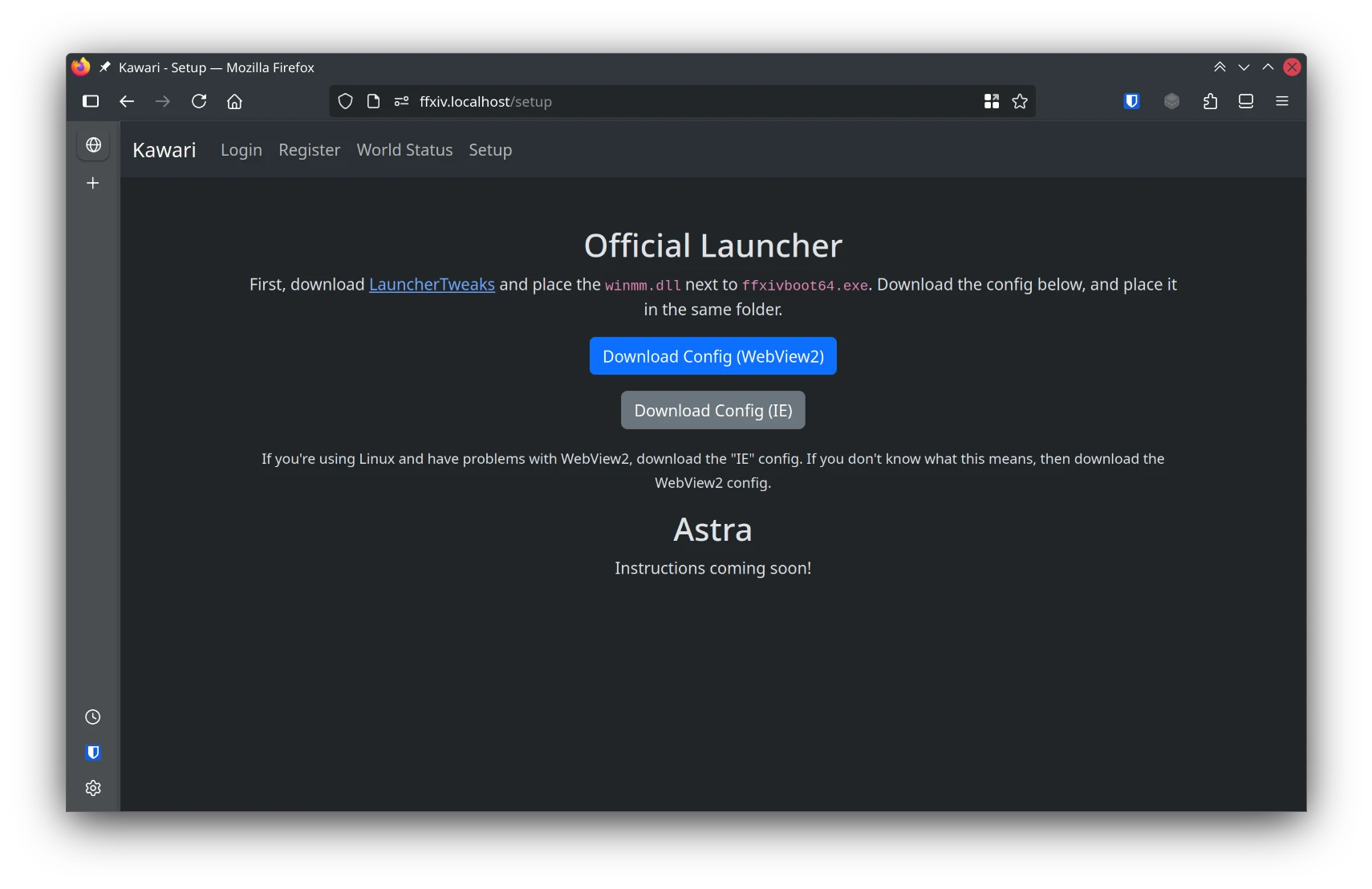The height and width of the screenshot is (889, 1372).
Task: Click the QR code icon in address bar
Action: (992, 101)
